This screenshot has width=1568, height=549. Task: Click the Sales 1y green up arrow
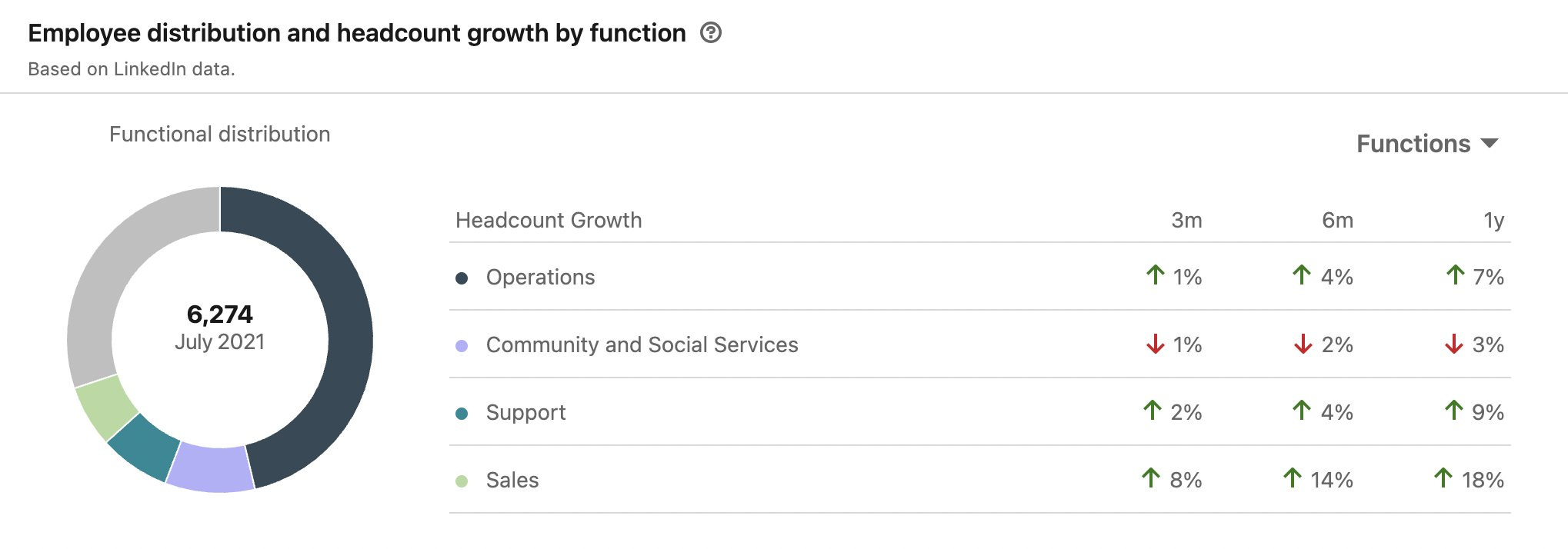pyautogui.click(x=1443, y=478)
